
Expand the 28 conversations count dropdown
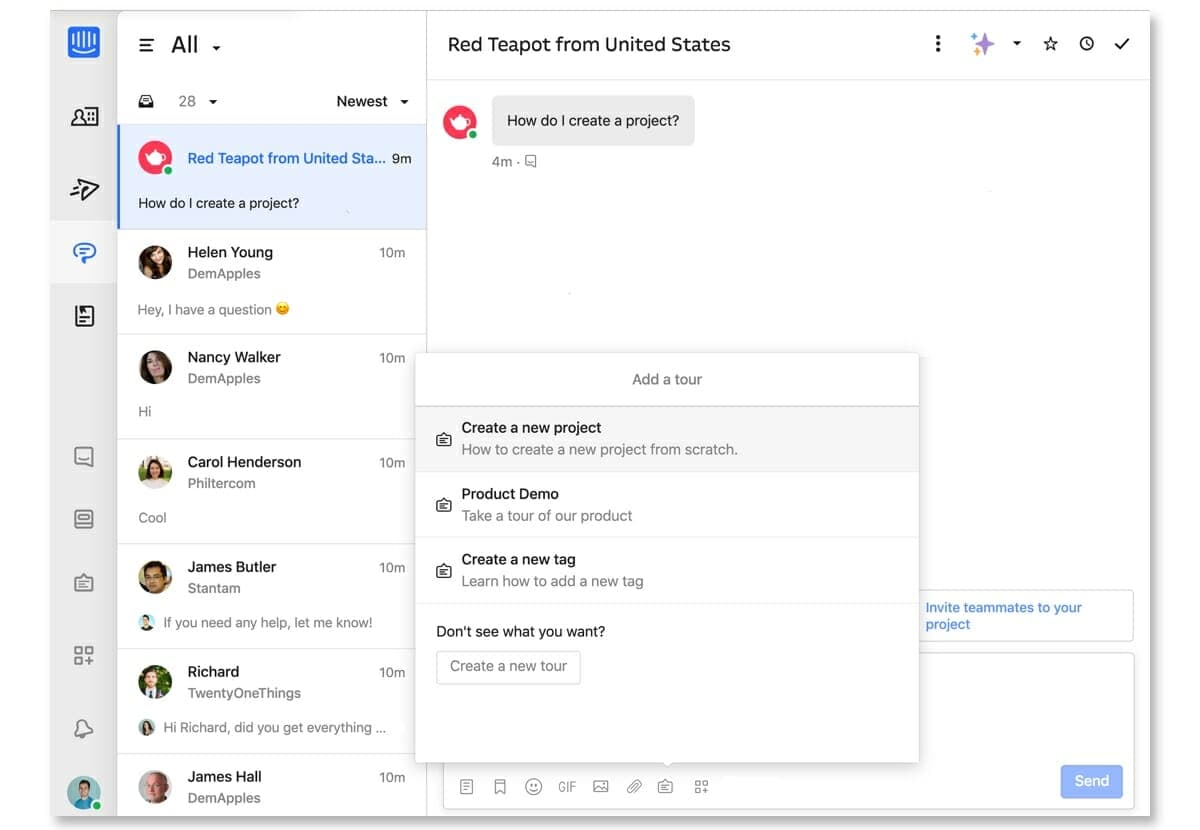[x=213, y=102]
